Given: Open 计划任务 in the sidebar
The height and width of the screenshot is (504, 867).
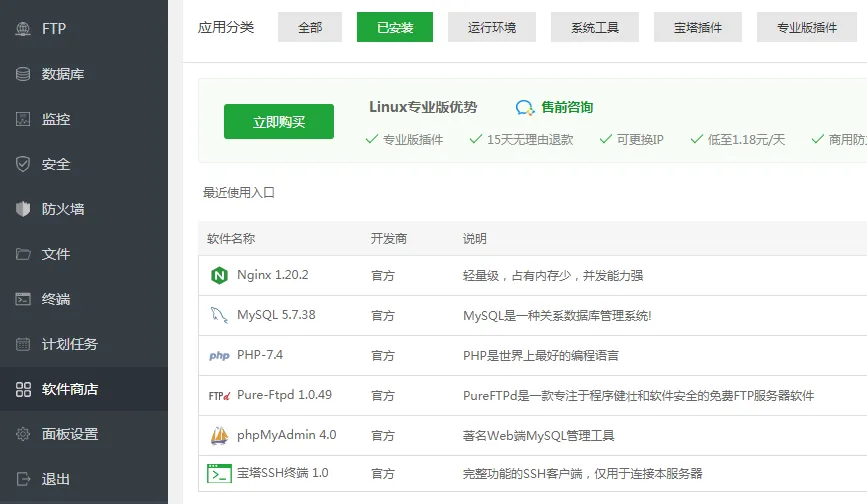Looking at the screenshot, I should point(69,344).
